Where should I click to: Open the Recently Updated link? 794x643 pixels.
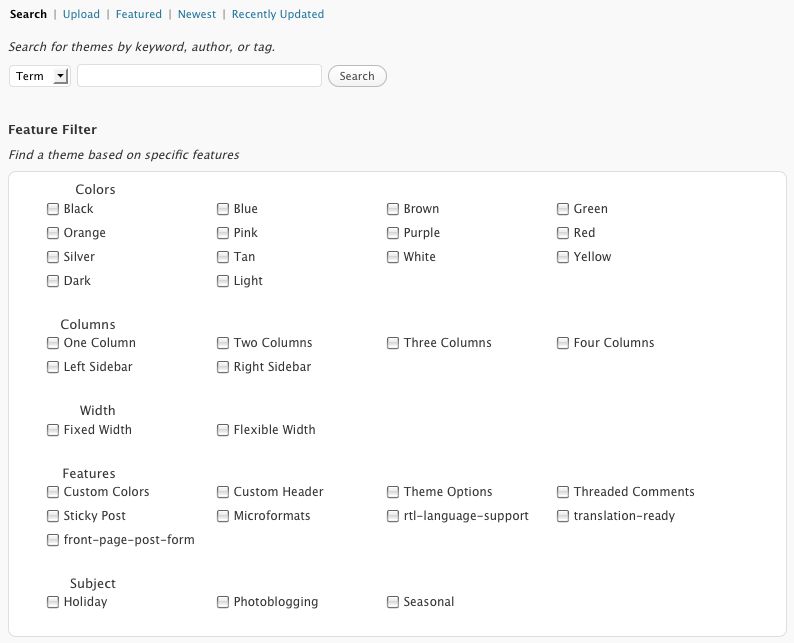277,14
